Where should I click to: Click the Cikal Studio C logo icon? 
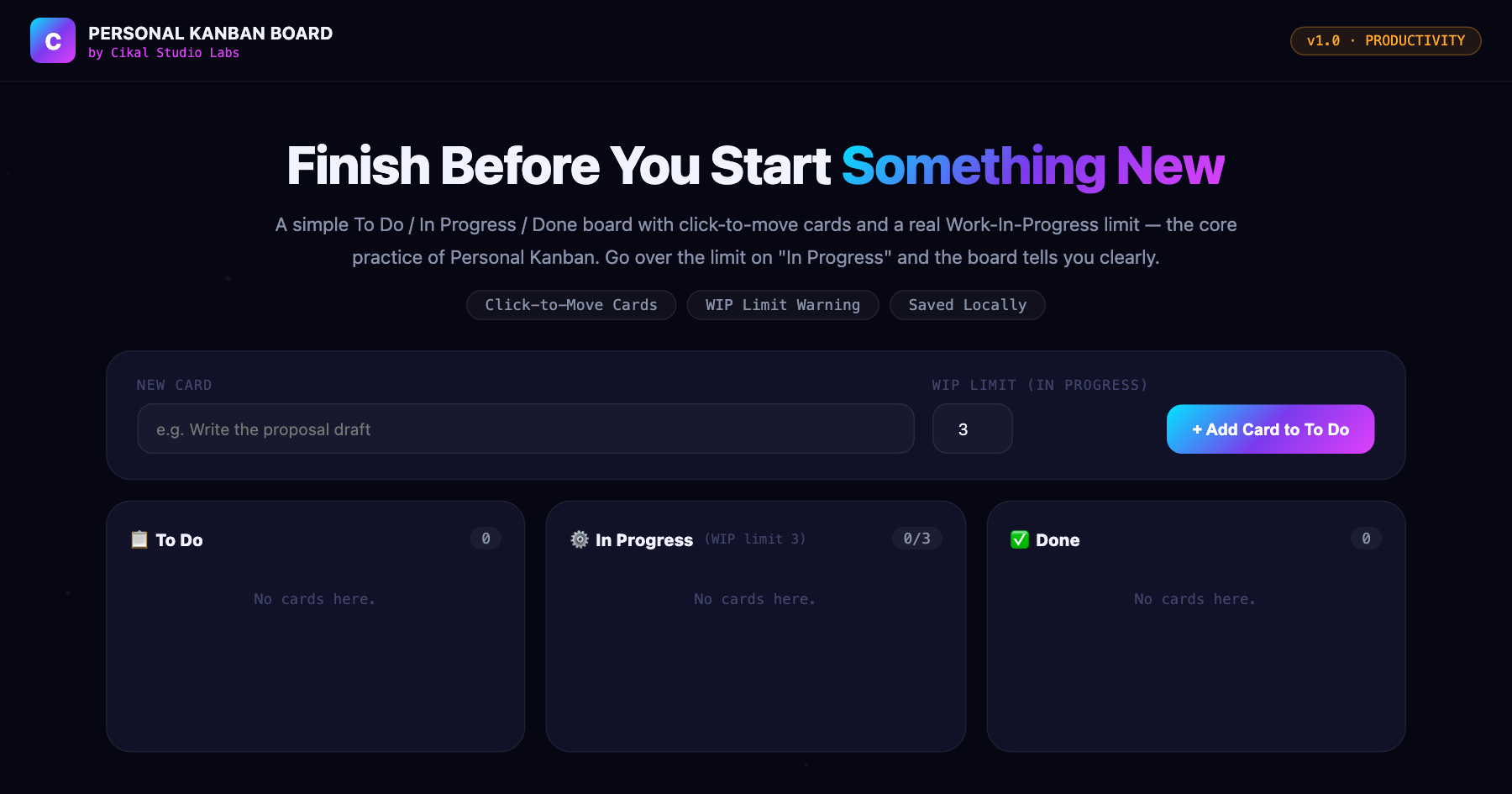point(53,40)
